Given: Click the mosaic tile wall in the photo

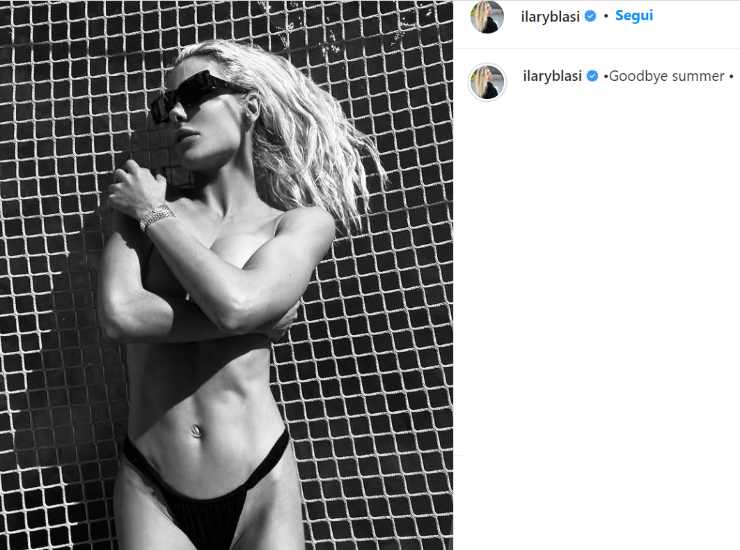Looking at the screenshot, I should click(x=378, y=330).
